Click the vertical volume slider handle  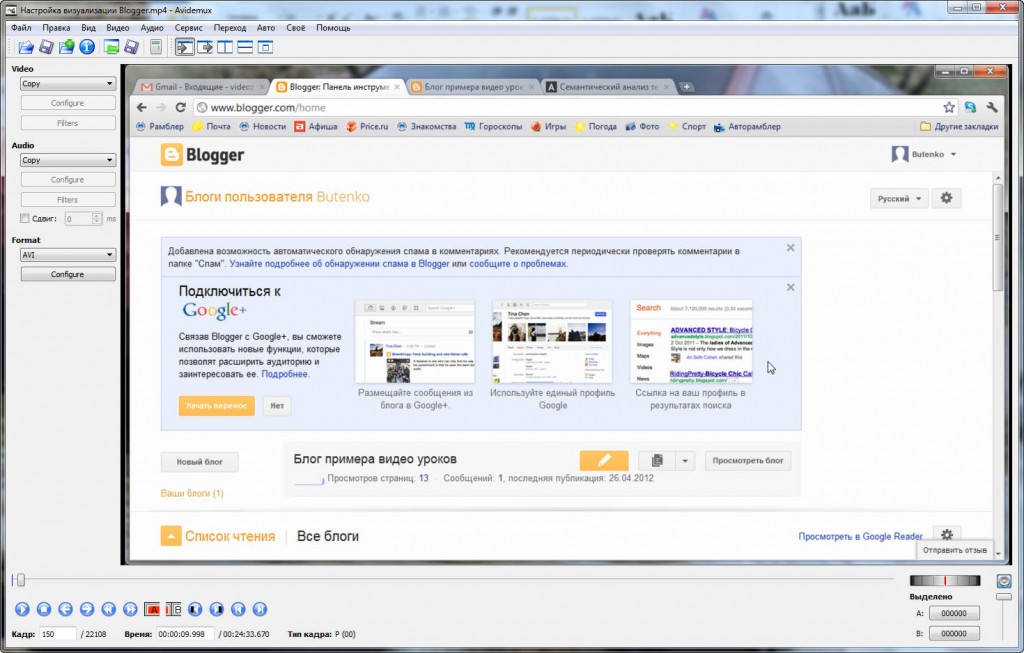coord(1004,597)
